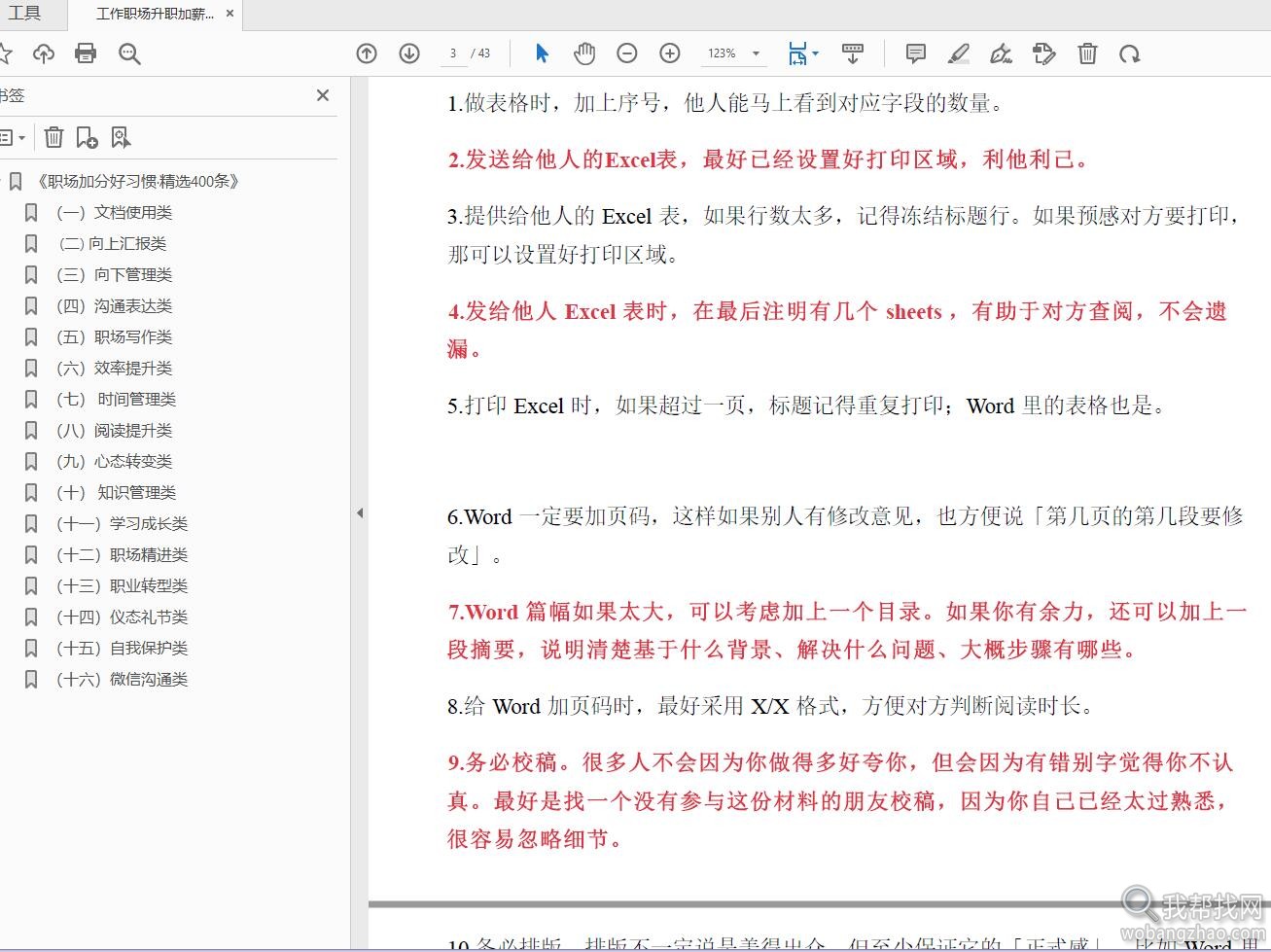The image size is (1271, 952).
Task: Add a comment note
Action: point(915,53)
